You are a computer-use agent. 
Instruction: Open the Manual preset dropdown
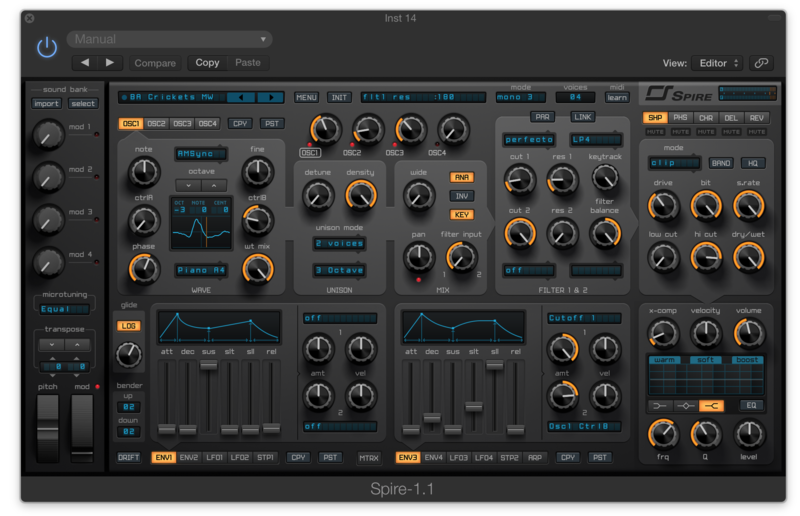point(170,39)
